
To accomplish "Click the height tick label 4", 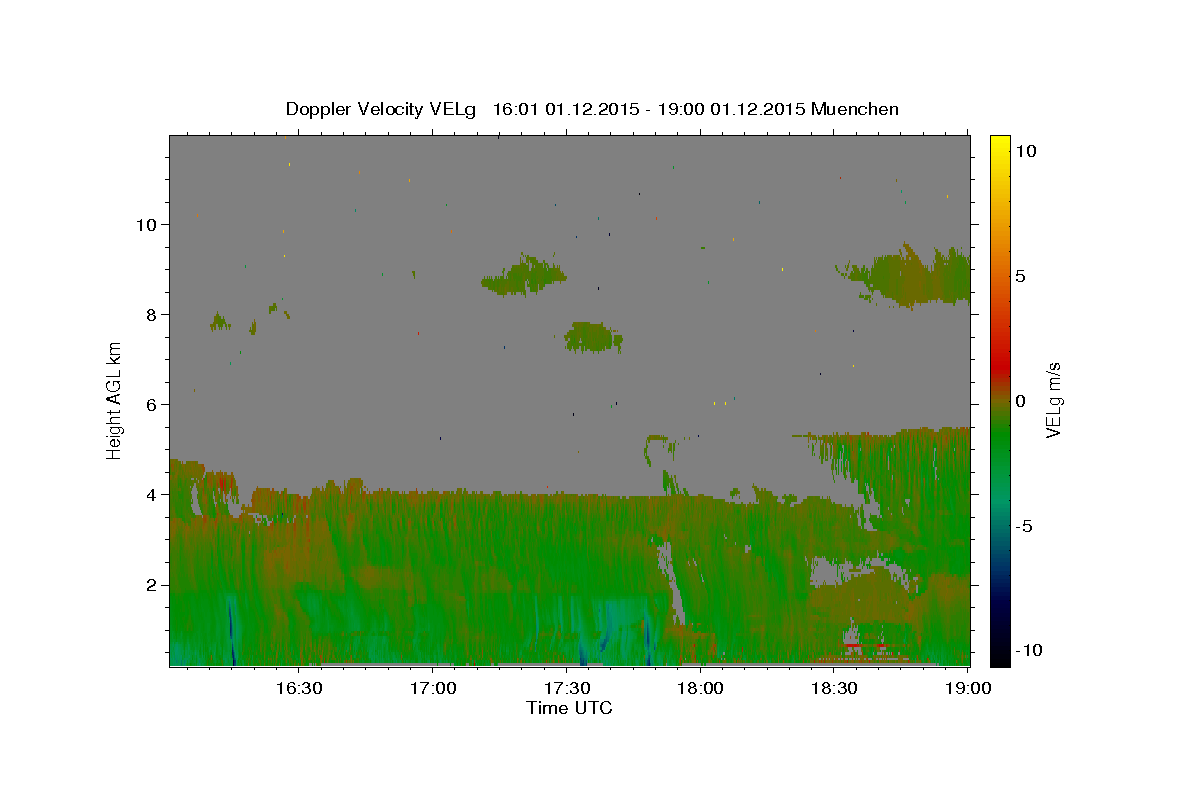I will click(x=152, y=494).
